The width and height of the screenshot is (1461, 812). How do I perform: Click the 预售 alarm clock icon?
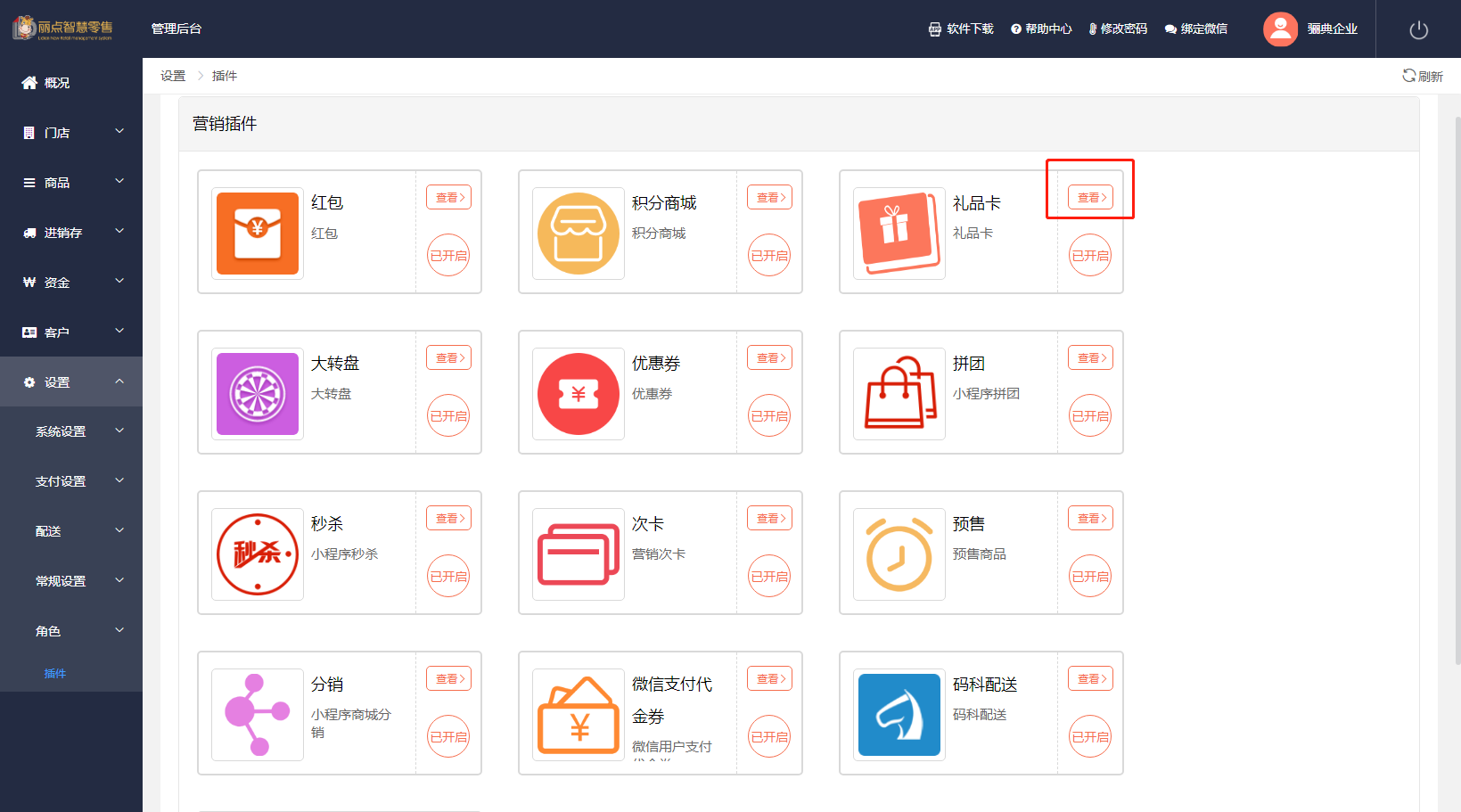click(899, 554)
